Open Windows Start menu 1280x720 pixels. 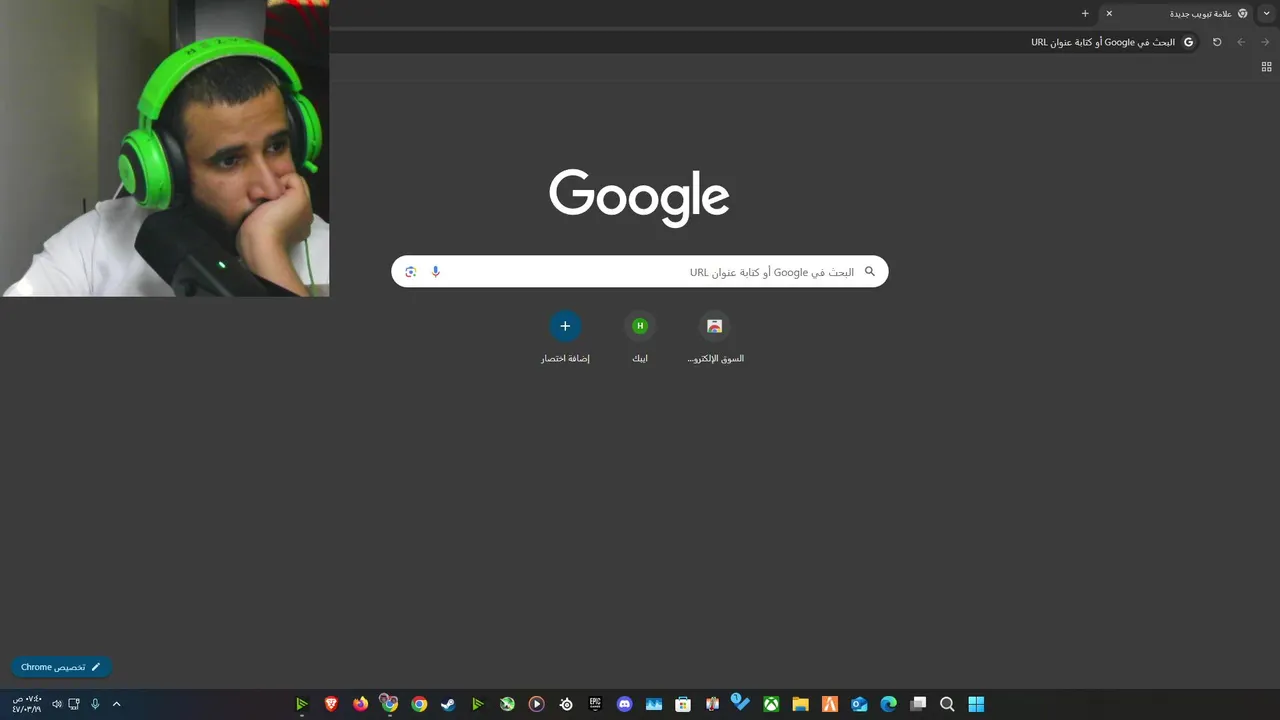pos(976,704)
